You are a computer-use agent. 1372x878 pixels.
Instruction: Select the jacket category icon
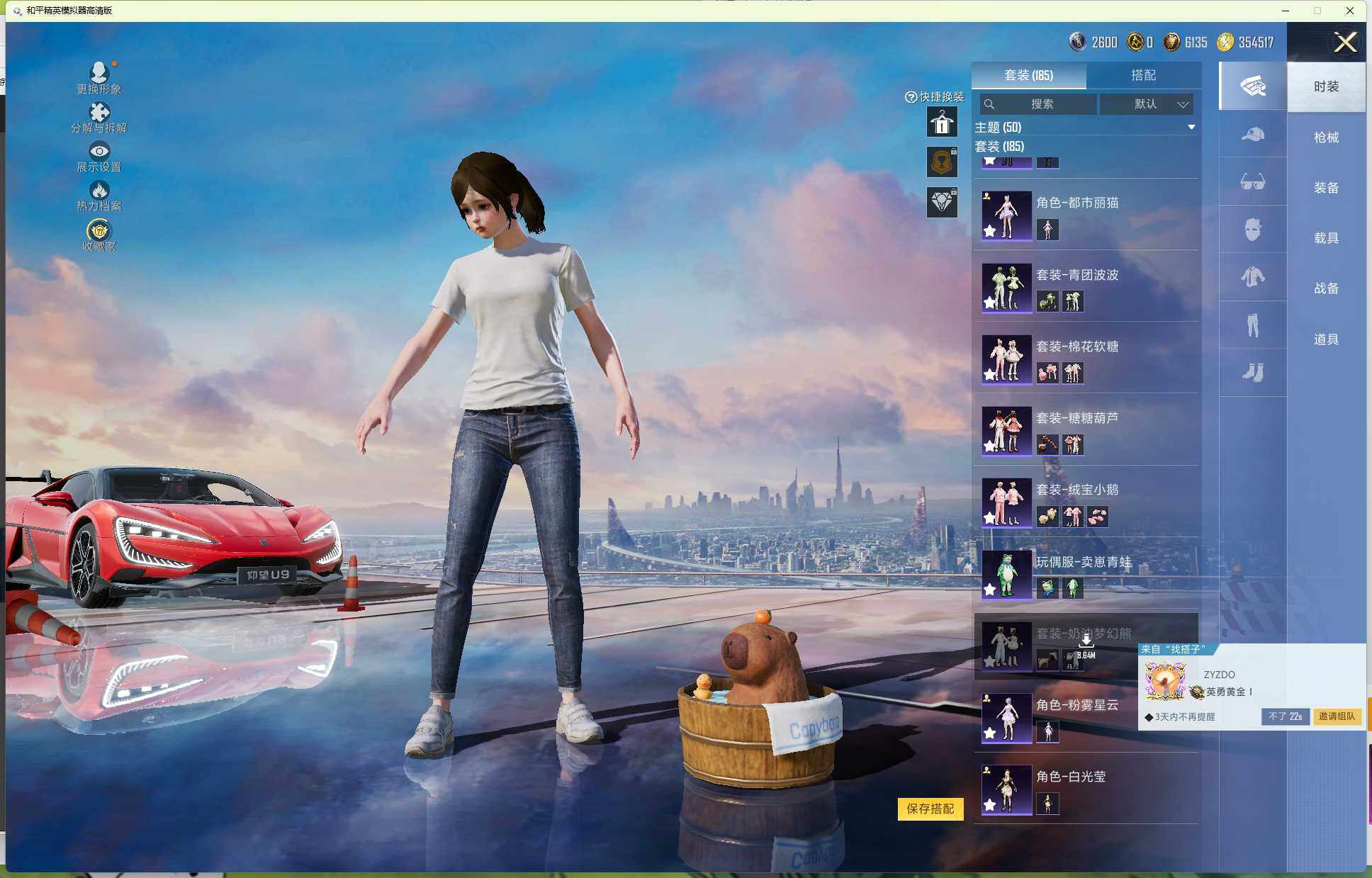pyautogui.click(x=1252, y=277)
